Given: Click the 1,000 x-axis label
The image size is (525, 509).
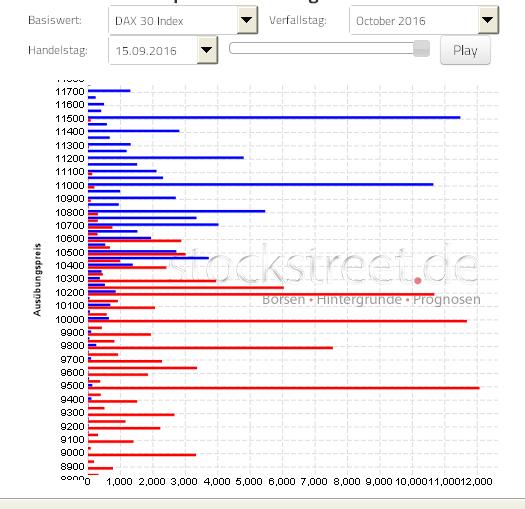Looking at the screenshot, I should pos(119,482).
